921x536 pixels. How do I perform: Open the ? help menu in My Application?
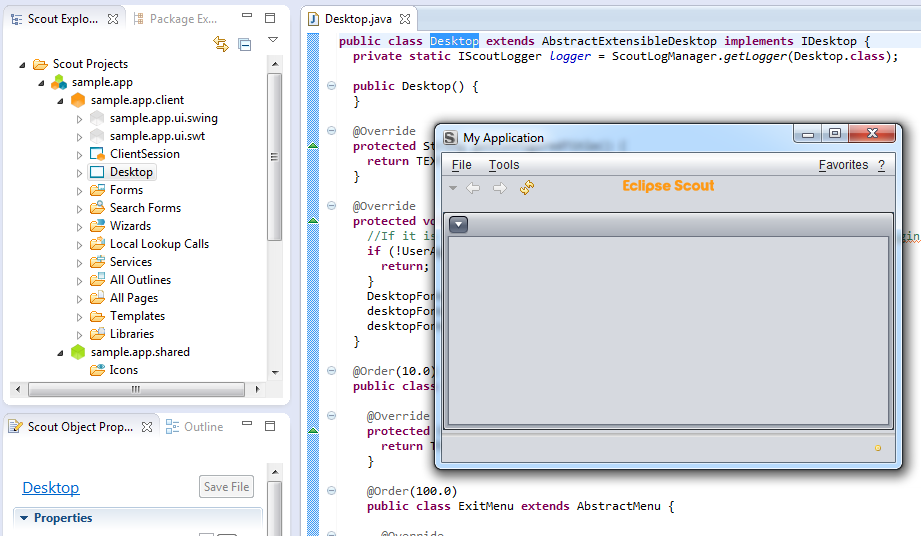[882, 165]
